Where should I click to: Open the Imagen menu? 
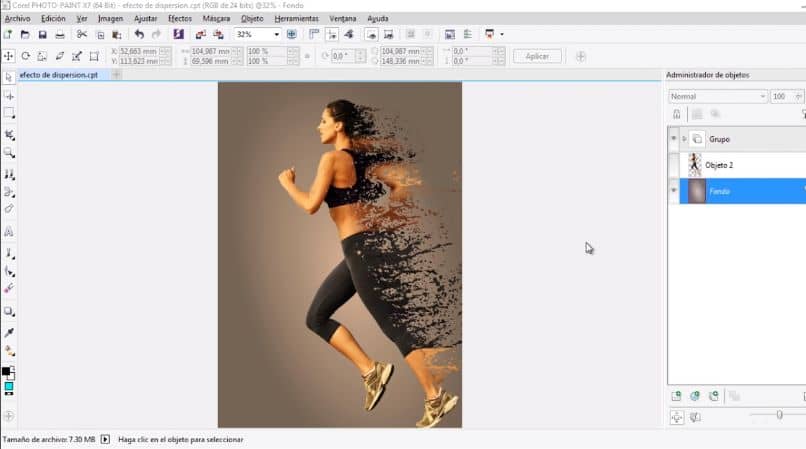(111, 19)
